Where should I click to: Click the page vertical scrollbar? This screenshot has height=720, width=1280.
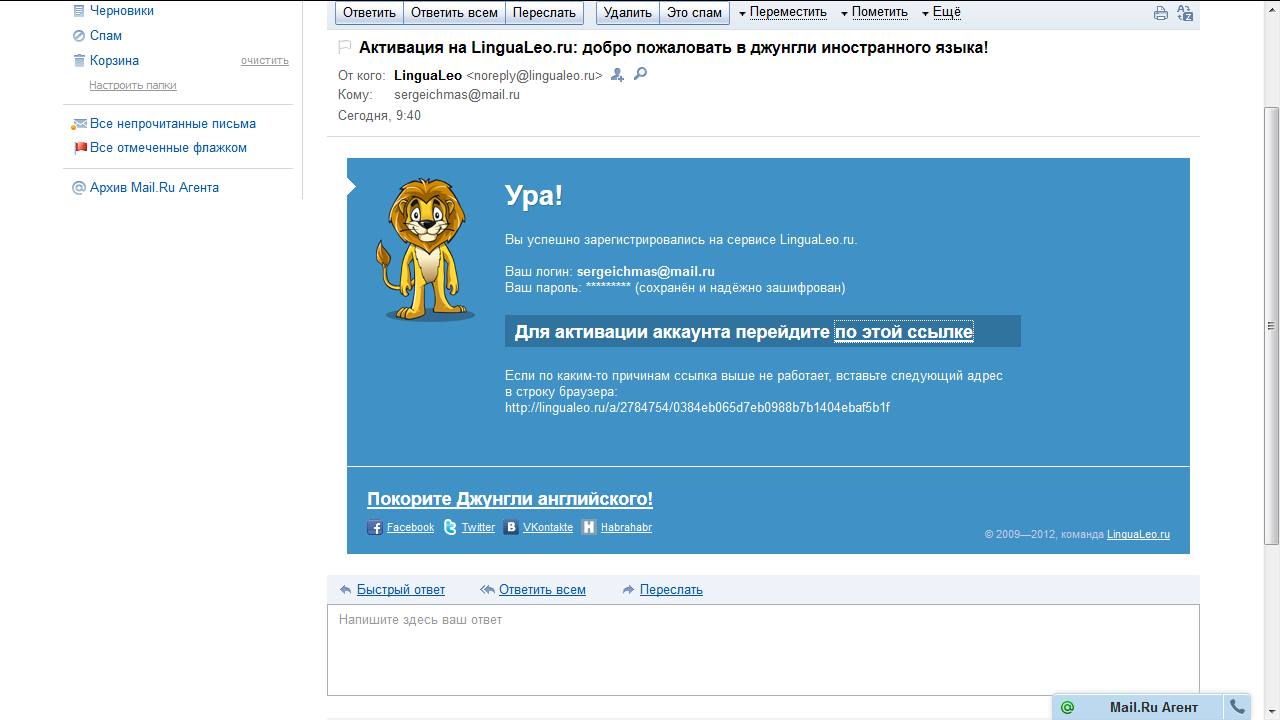[1272, 325]
